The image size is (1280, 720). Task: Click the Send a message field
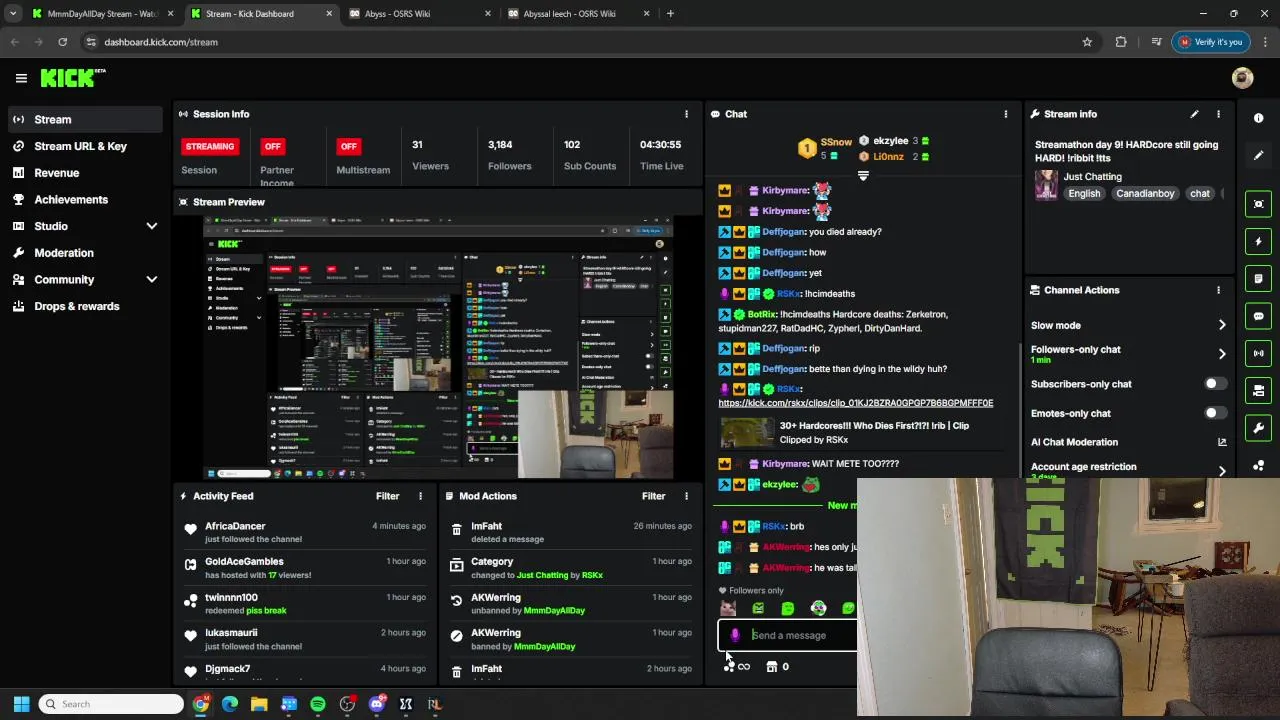(x=789, y=635)
